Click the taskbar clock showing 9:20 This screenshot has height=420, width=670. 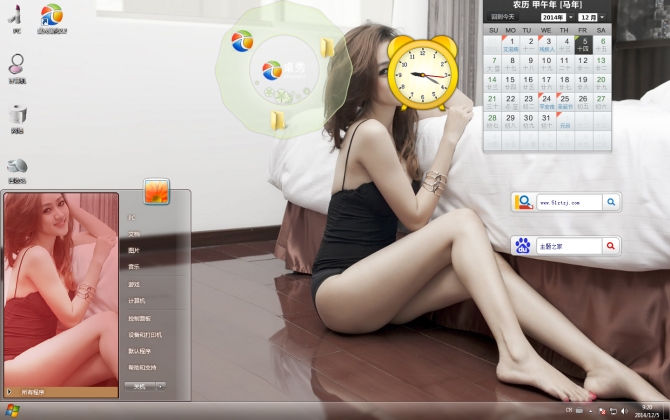point(646,411)
